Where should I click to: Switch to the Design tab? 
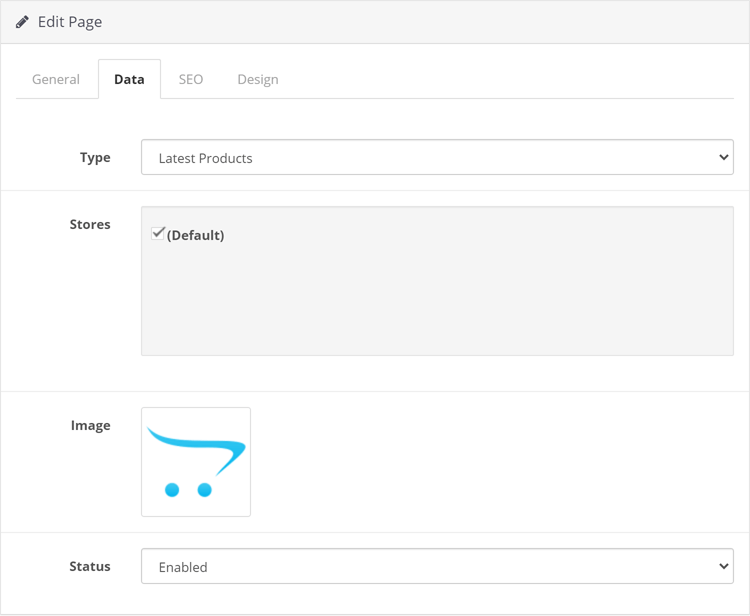click(258, 79)
